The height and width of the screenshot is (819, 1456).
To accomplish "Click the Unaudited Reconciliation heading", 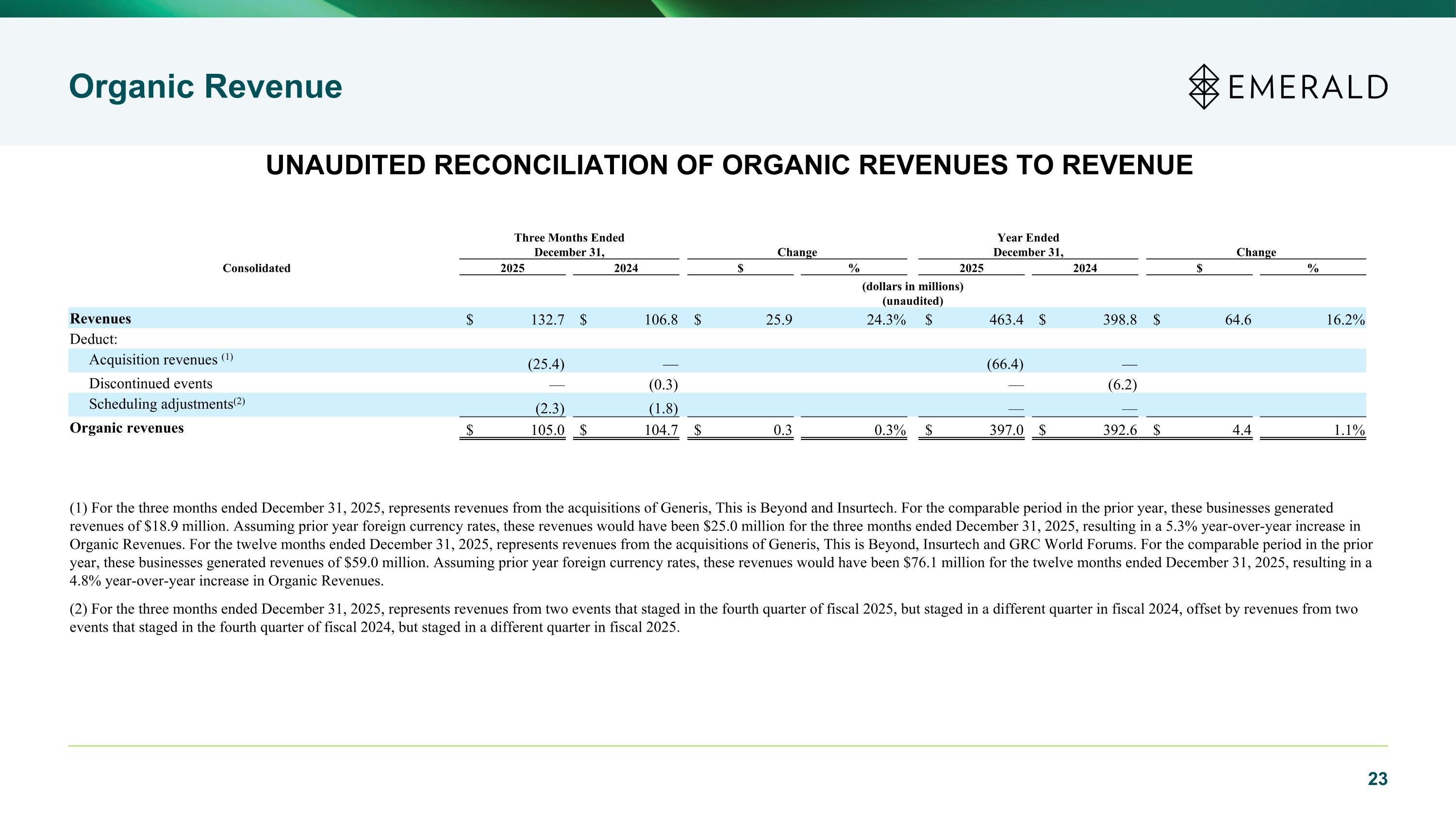I will (728, 165).
